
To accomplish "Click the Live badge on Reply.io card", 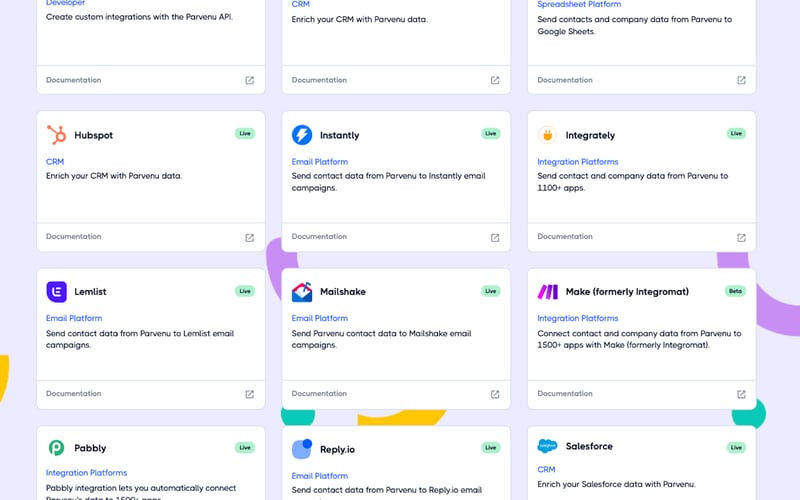I will pyautogui.click(x=491, y=448).
